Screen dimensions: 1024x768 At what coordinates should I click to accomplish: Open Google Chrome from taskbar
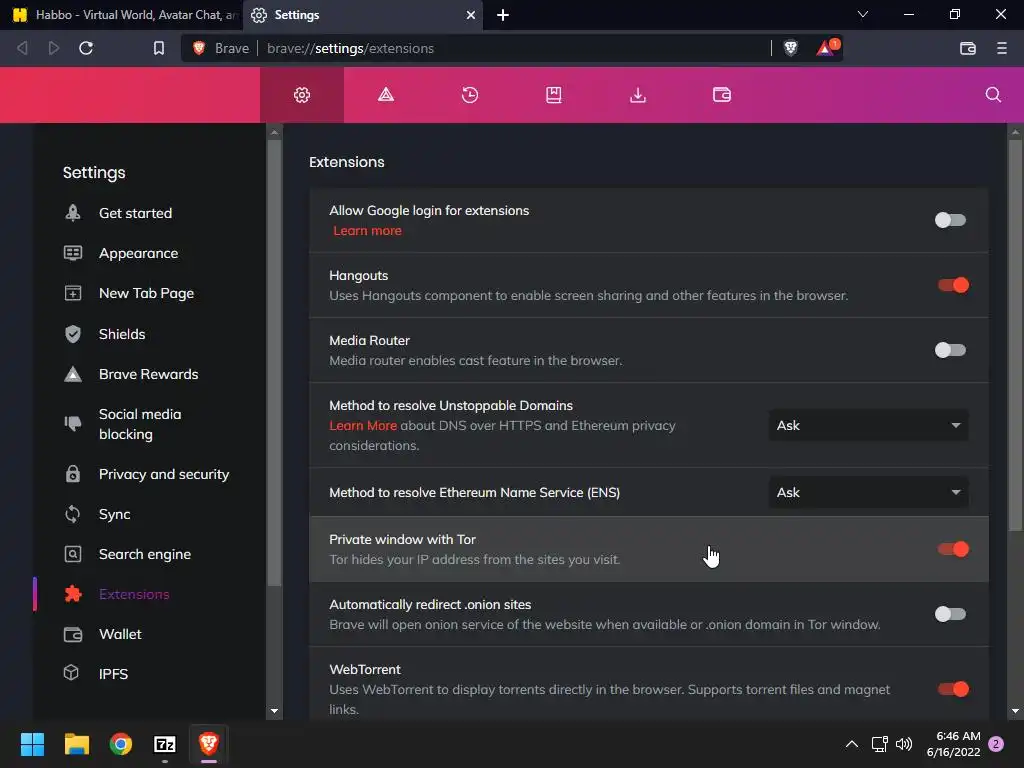(x=121, y=744)
